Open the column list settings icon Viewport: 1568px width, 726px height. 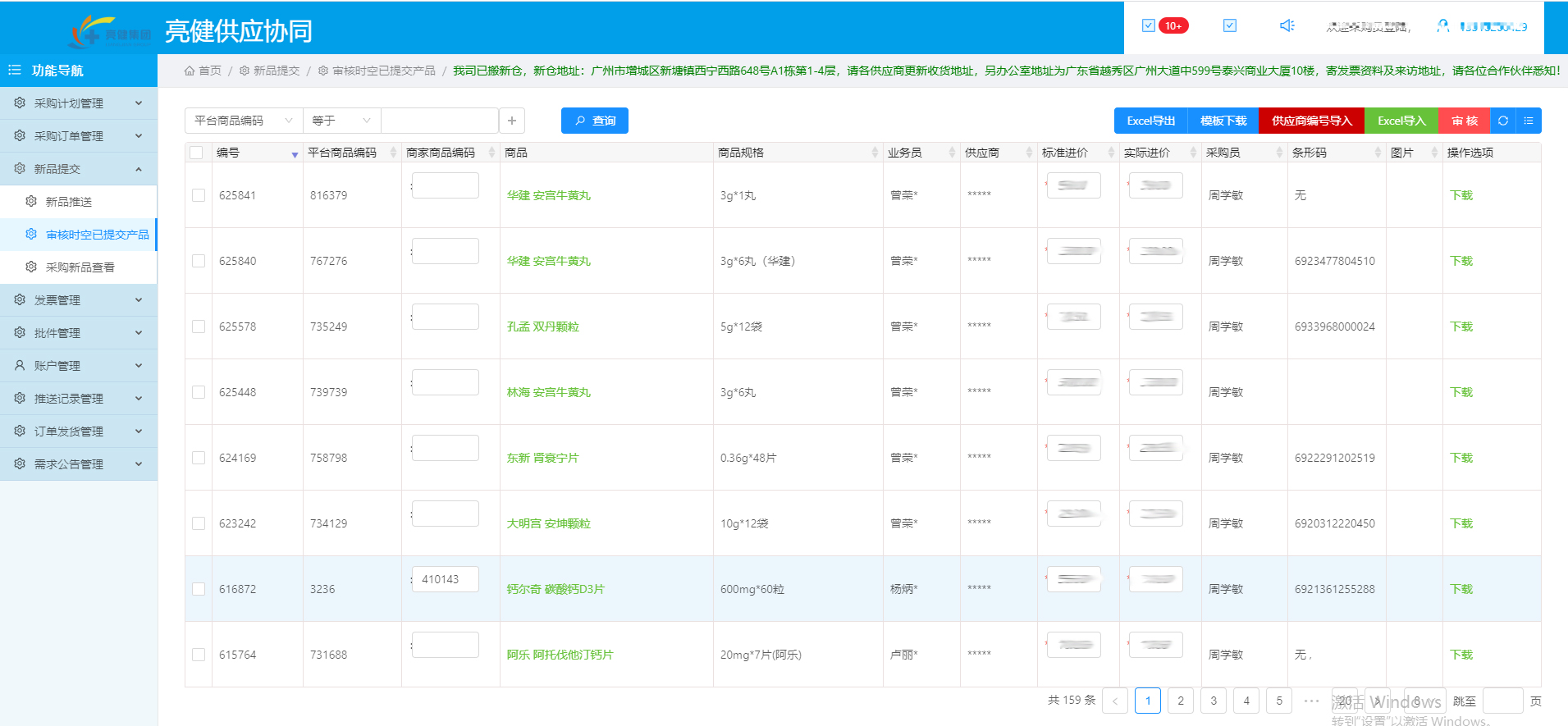click(1528, 121)
